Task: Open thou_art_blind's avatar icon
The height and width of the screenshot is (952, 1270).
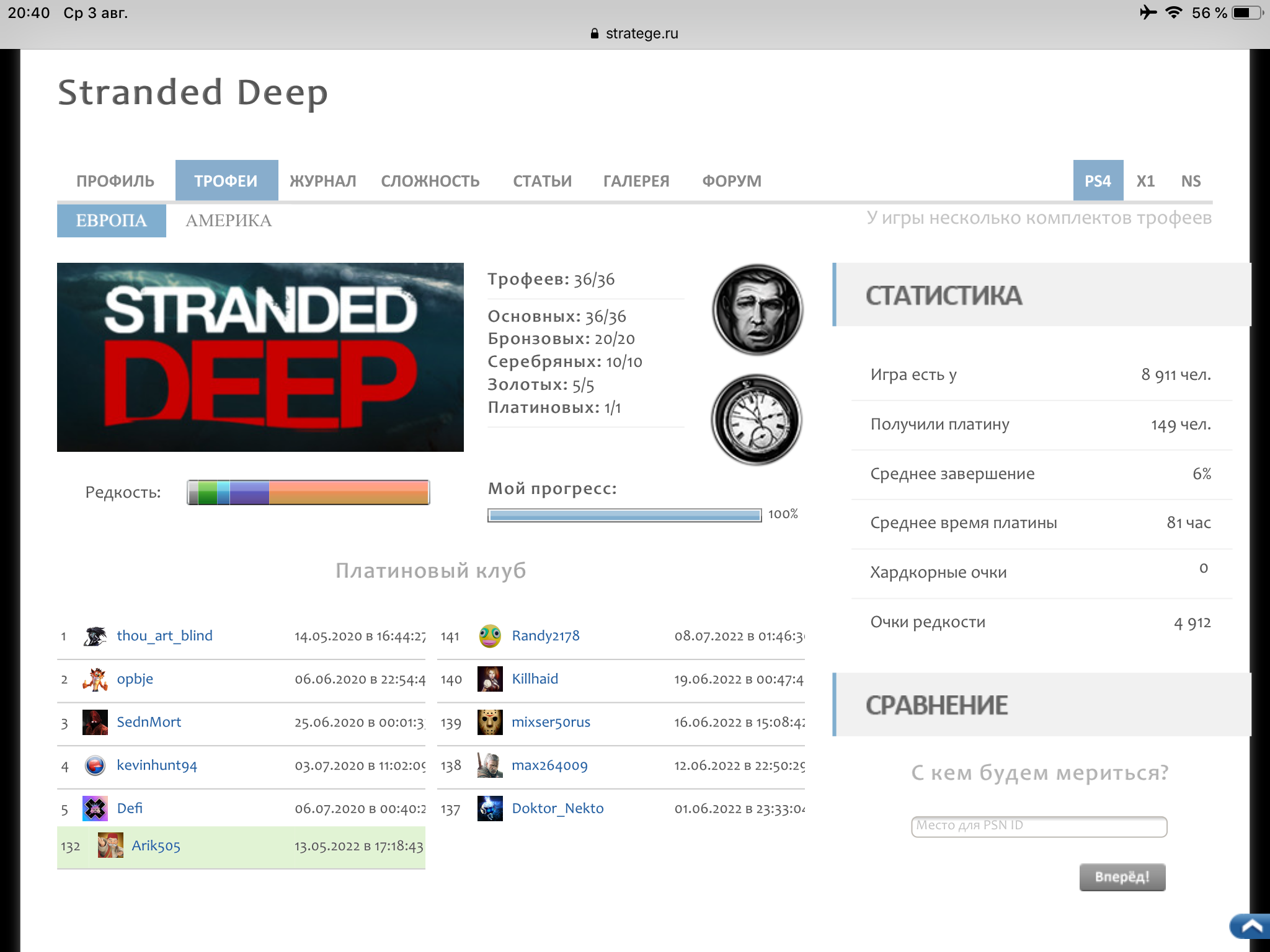Action: point(95,636)
